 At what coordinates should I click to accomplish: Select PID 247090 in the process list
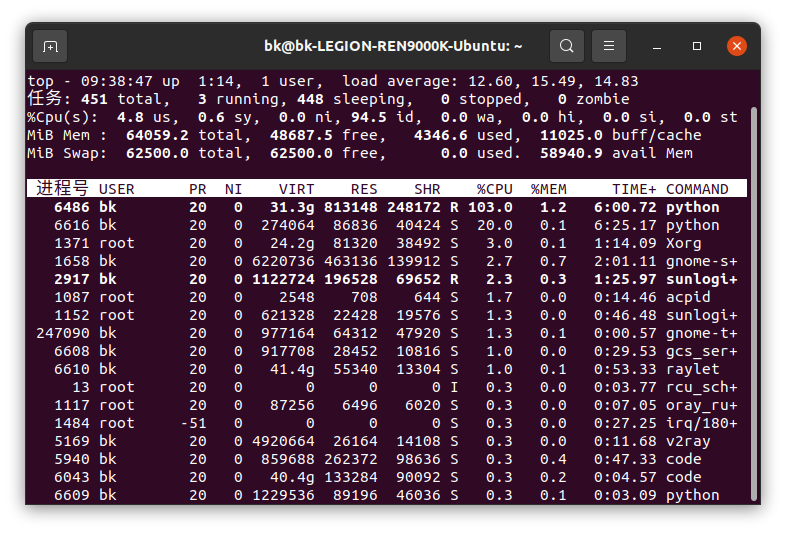[63, 333]
